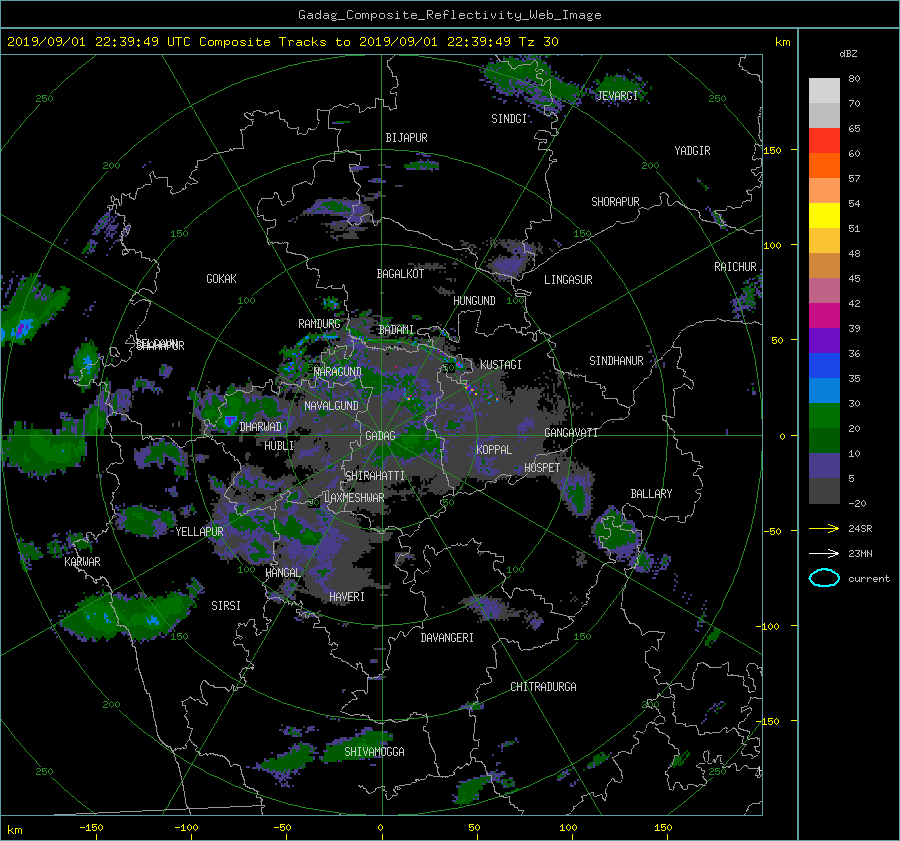Click the SIRSI city label
Viewport: 900px width, 841px height.
pos(226,606)
